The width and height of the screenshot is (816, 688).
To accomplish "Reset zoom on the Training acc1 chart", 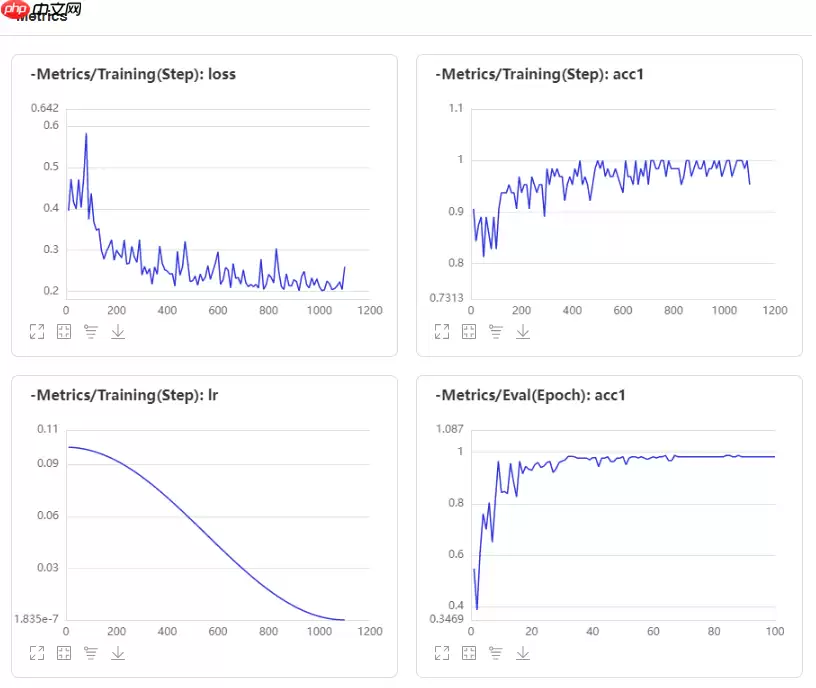I will pyautogui.click(x=469, y=331).
